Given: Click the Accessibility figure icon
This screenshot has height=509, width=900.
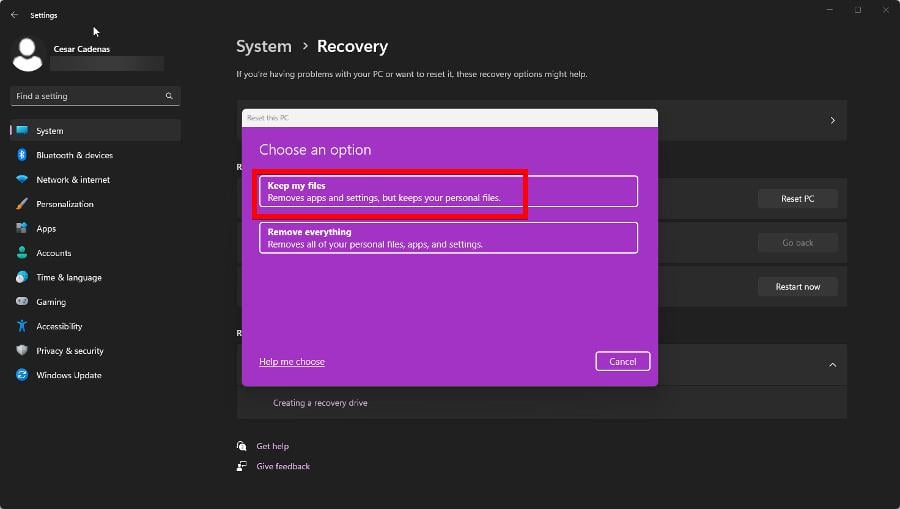Looking at the screenshot, I should click(22, 326).
